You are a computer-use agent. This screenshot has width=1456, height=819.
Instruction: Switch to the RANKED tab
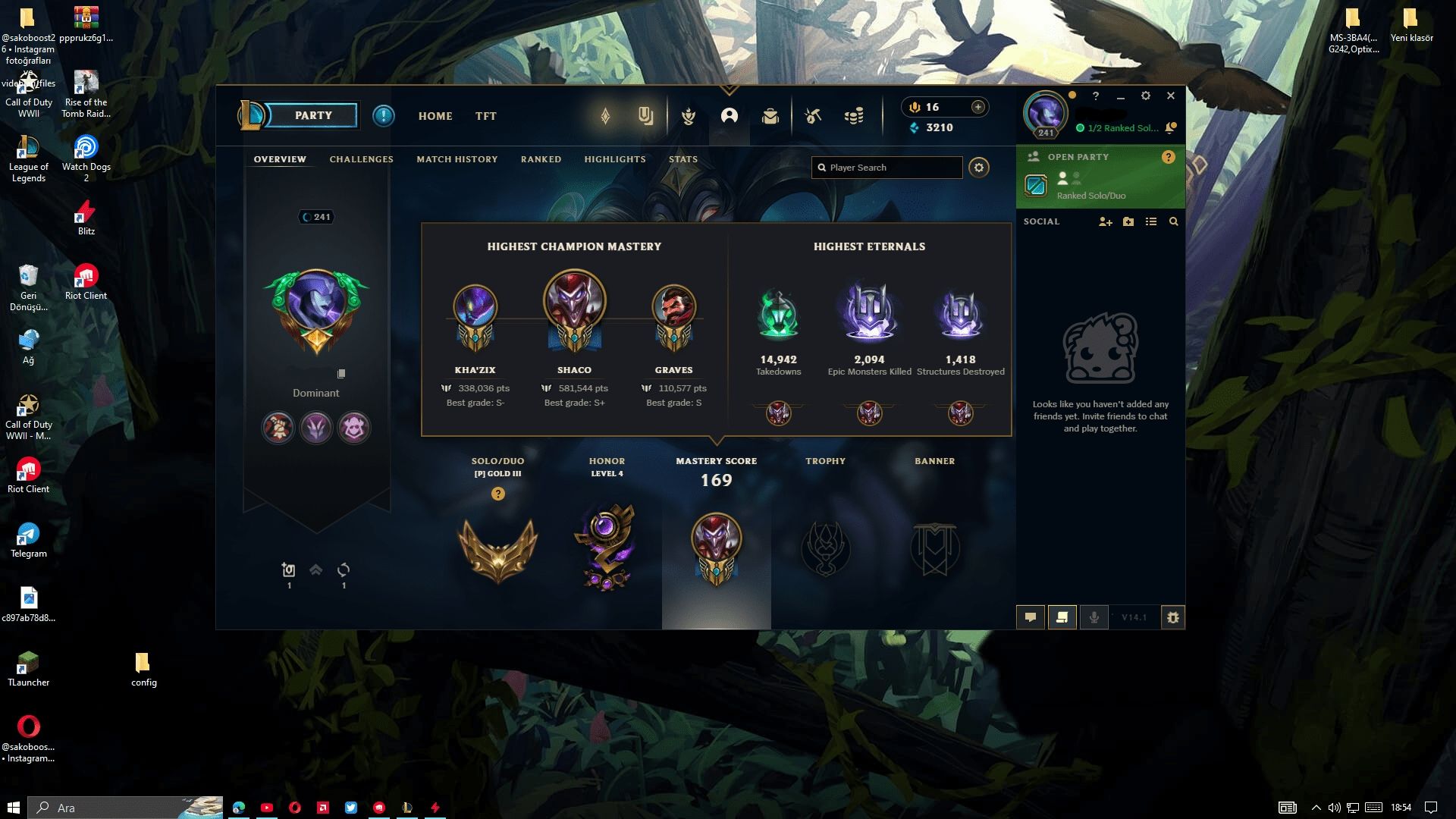click(x=541, y=159)
